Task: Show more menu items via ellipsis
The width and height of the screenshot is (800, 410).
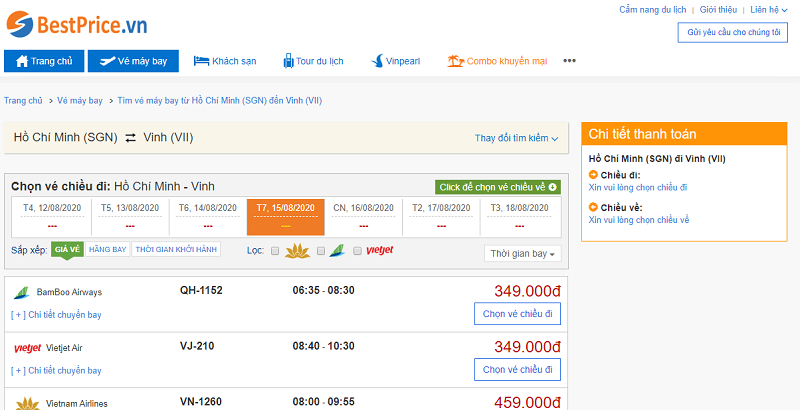Action: [569, 61]
